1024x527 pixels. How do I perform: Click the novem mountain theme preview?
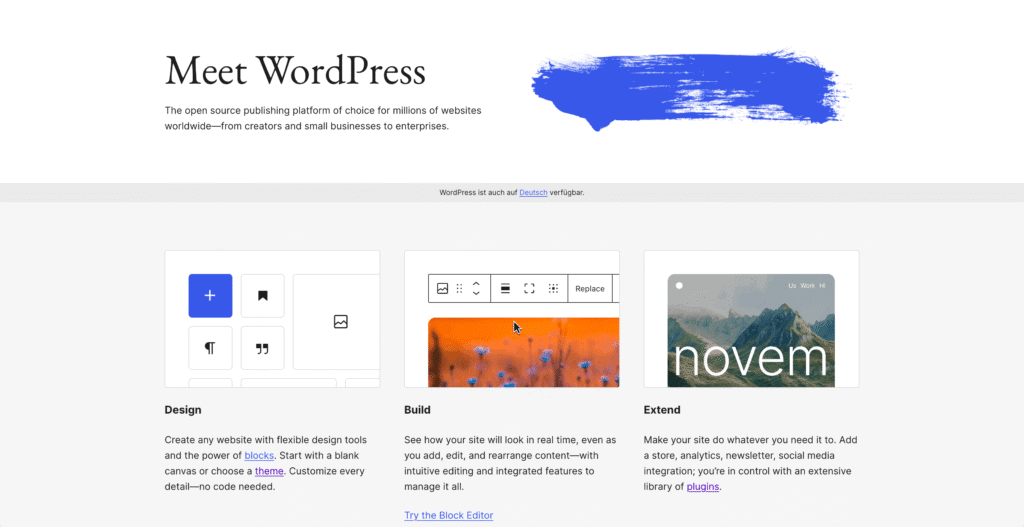click(751, 330)
